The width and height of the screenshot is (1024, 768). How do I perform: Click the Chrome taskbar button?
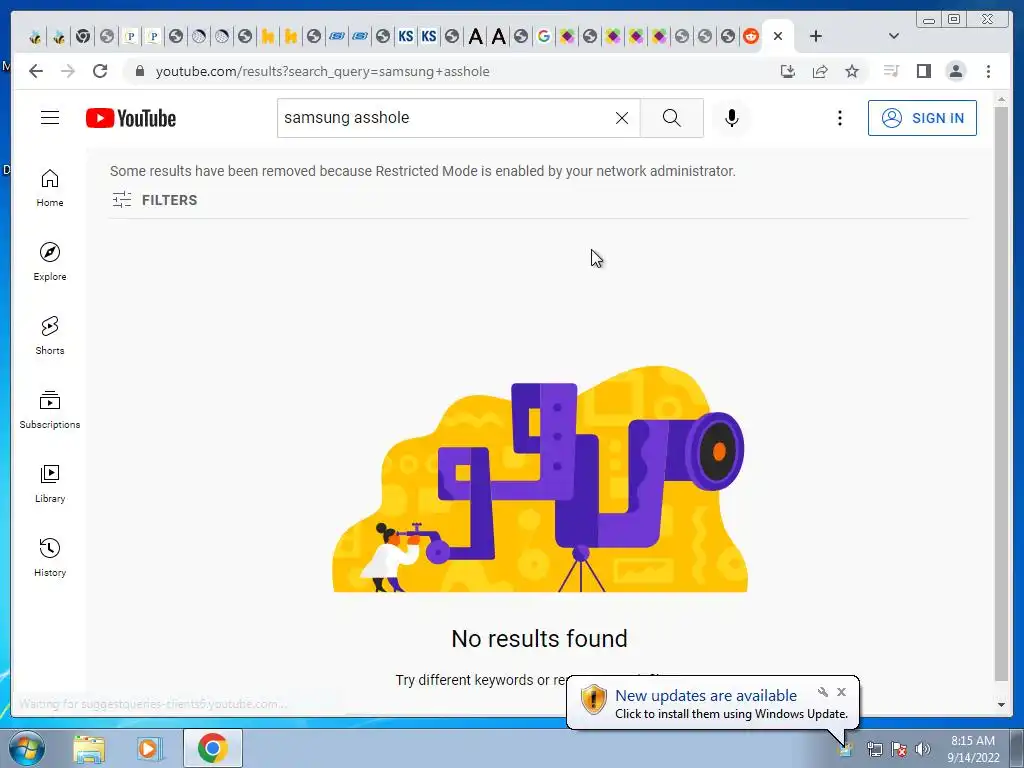212,748
